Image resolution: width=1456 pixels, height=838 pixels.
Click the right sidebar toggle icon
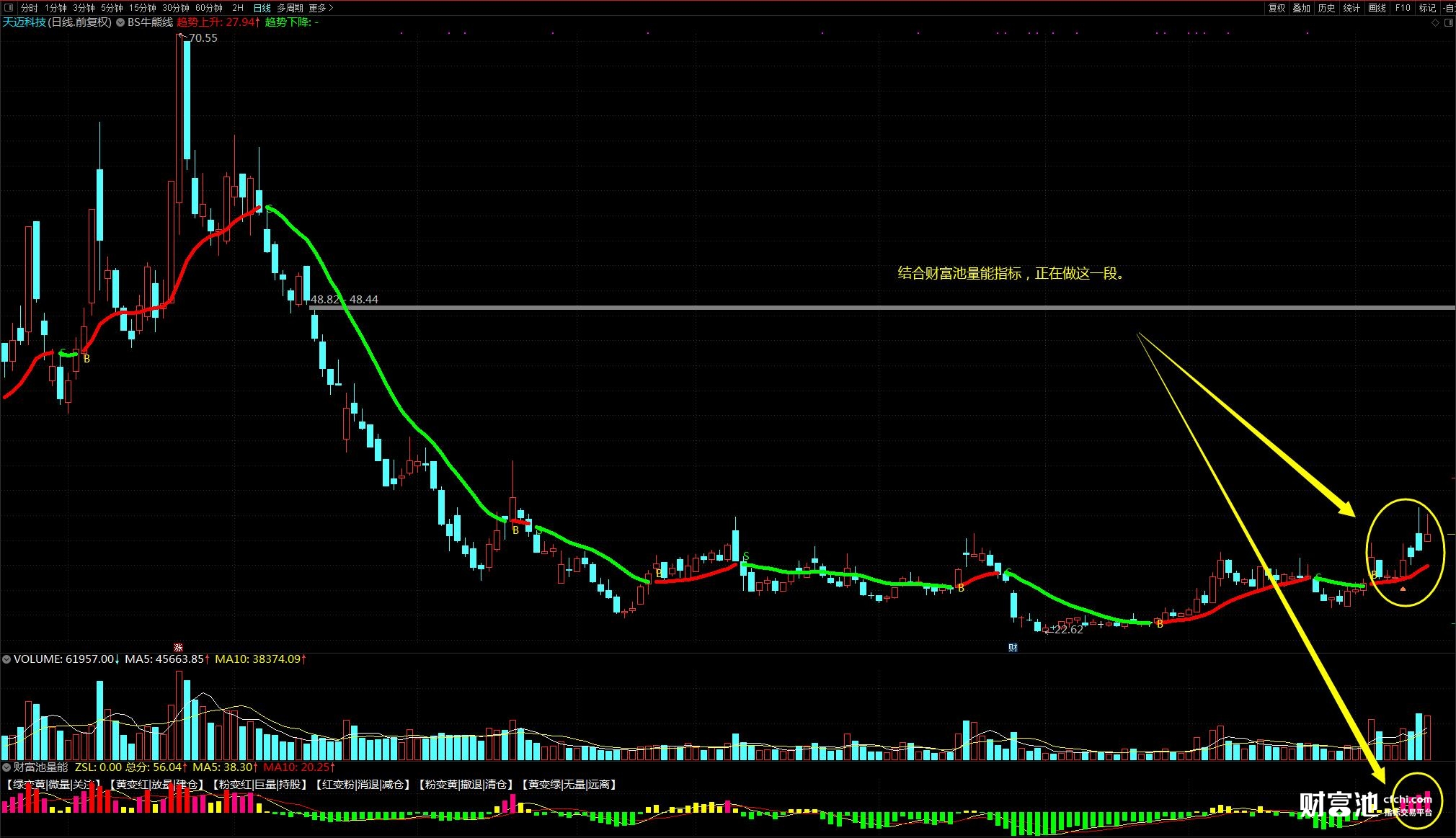point(1449,22)
